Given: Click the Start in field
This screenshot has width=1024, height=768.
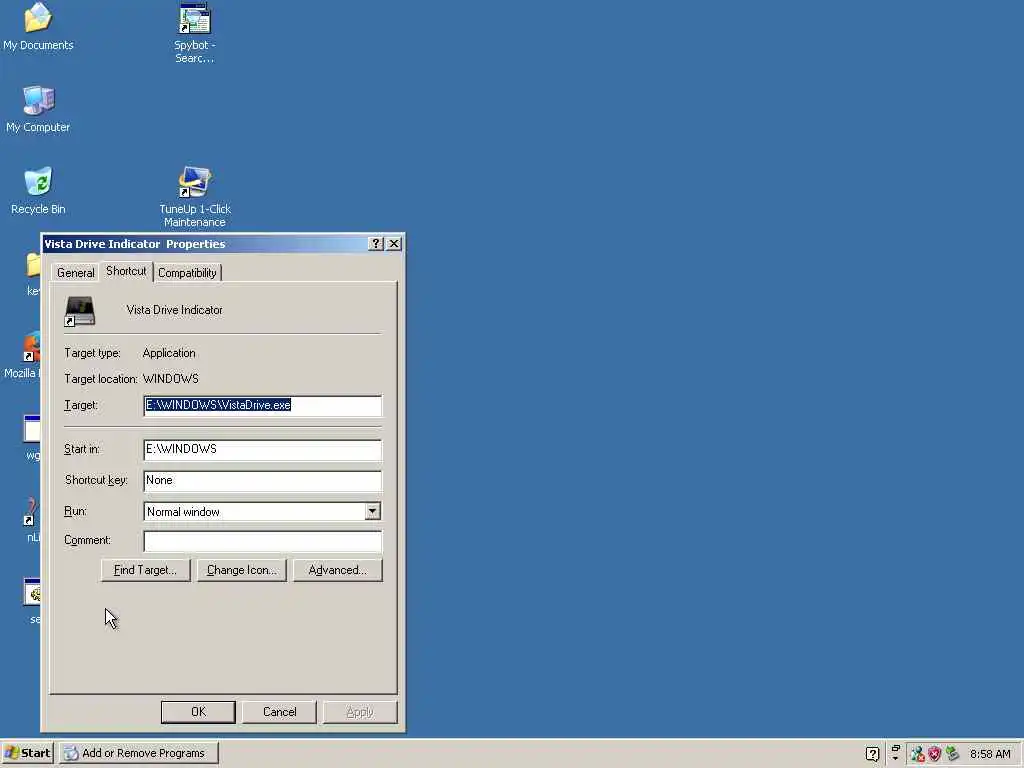Looking at the screenshot, I should [x=263, y=449].
